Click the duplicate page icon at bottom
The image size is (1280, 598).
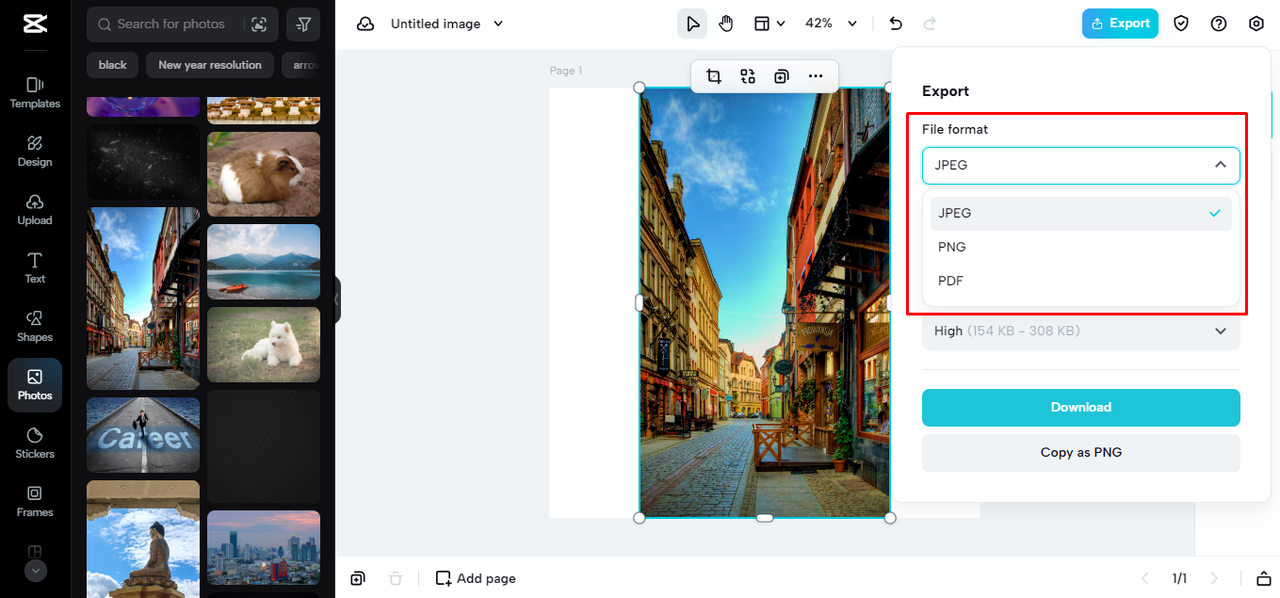[358, 578]
